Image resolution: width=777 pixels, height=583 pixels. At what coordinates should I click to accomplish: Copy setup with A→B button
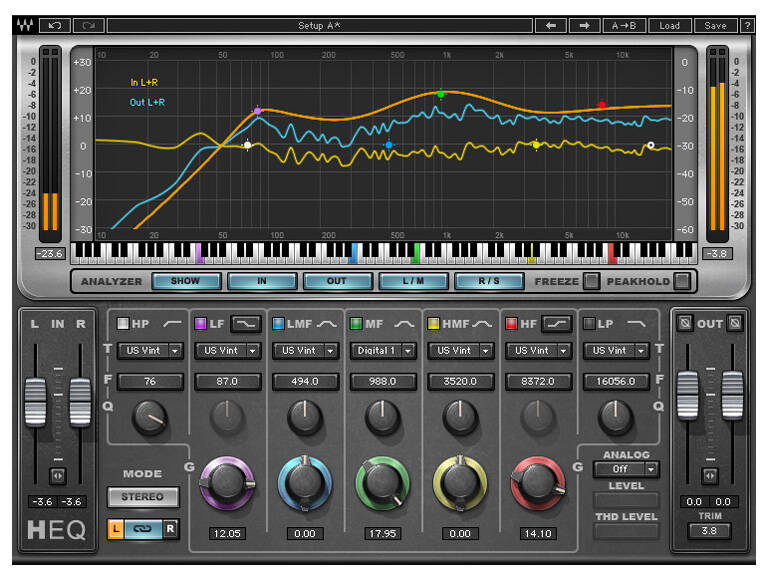click(x=626, y=25)
